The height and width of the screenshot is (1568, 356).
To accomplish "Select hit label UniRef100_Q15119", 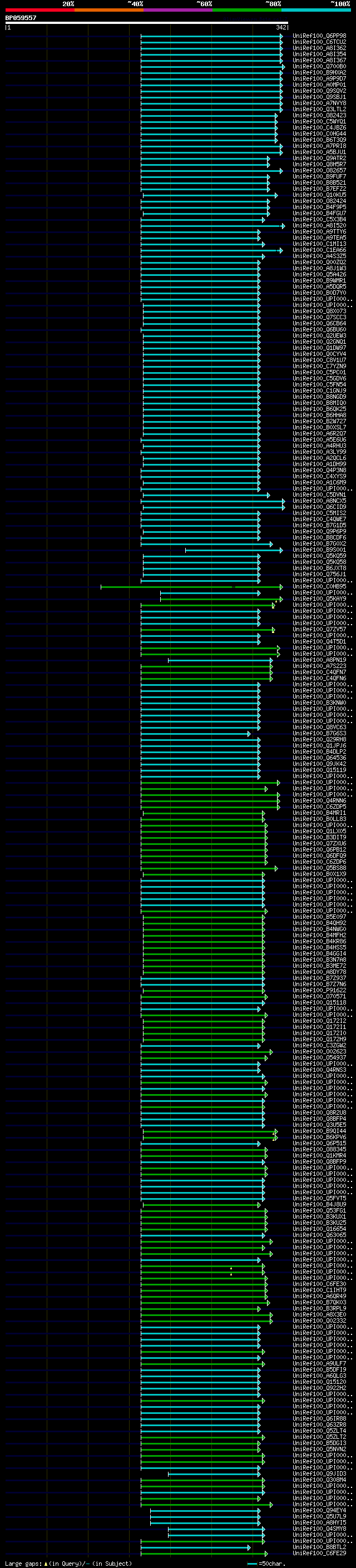I will (319, 770).
